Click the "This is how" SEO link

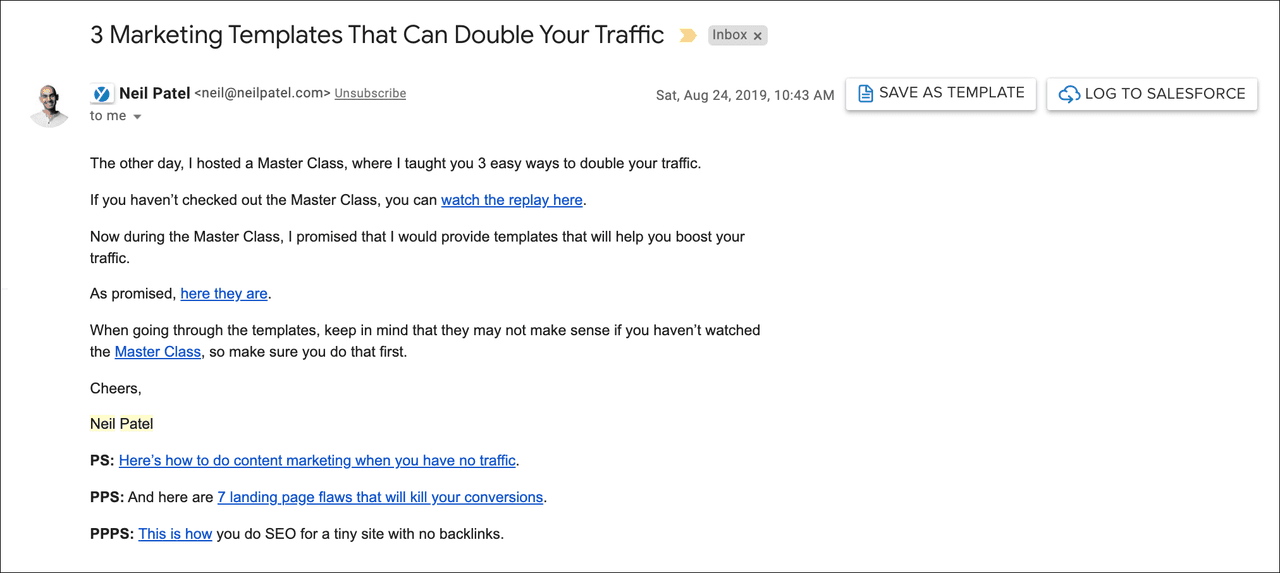[x=175, y=534]
